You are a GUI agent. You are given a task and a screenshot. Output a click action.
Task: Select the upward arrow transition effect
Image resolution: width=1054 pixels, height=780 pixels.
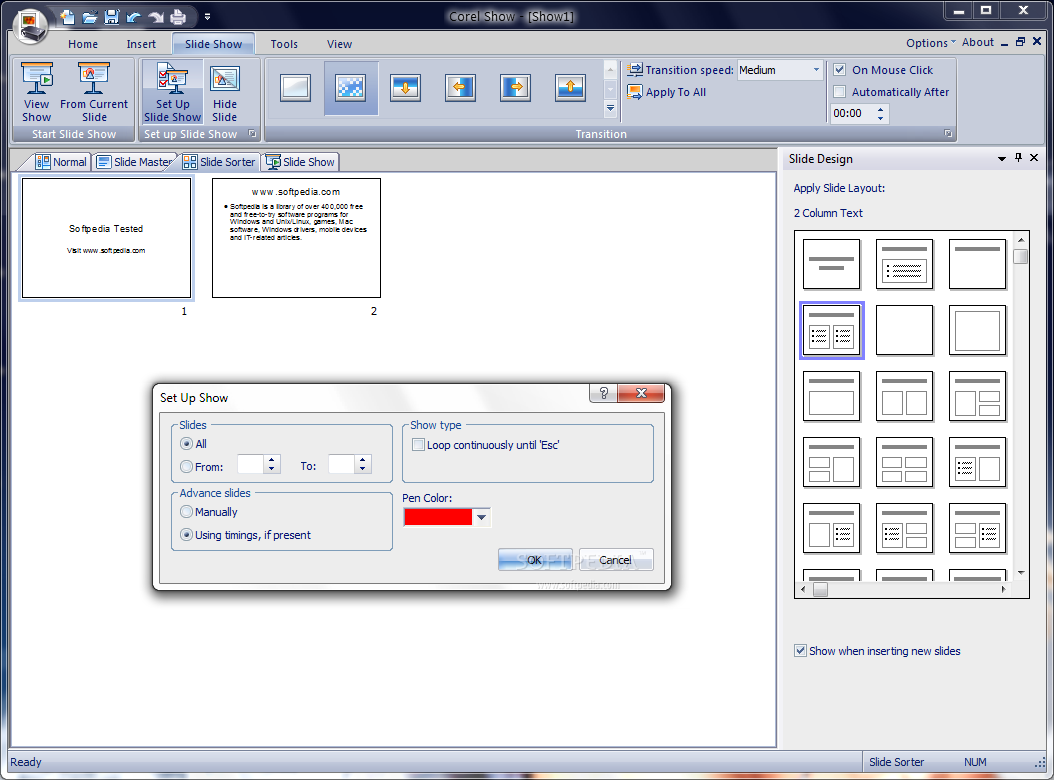coord(570,87)
